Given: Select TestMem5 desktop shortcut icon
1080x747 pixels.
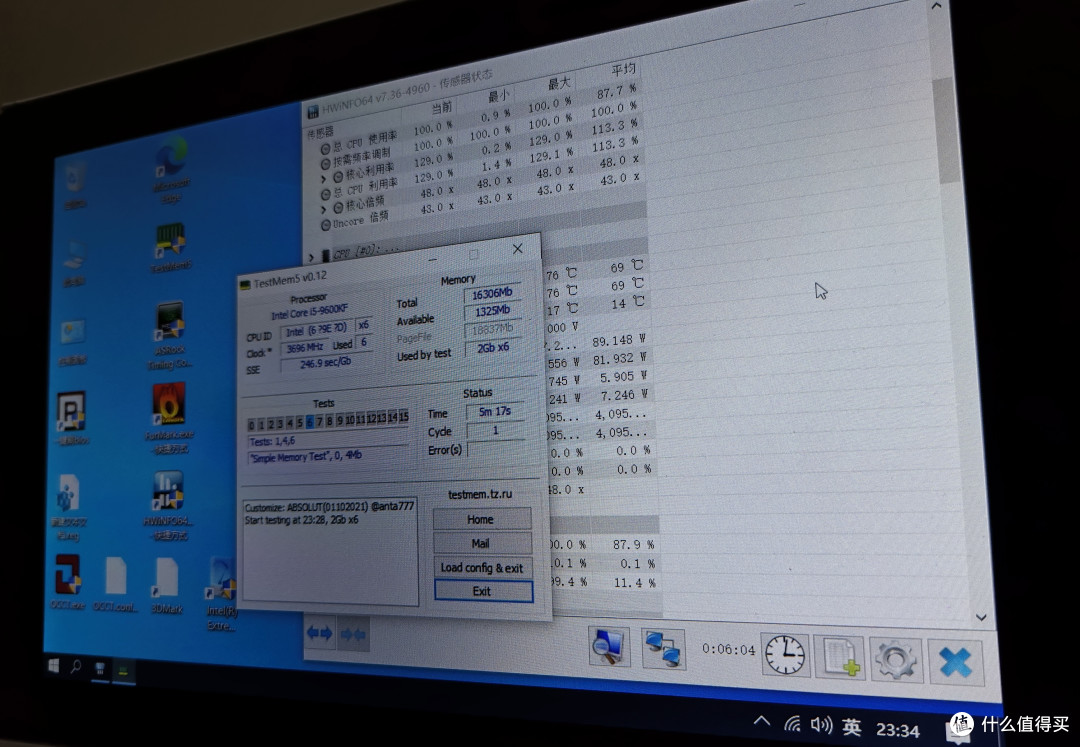Looking at the screenshot, I should point(170,246).
